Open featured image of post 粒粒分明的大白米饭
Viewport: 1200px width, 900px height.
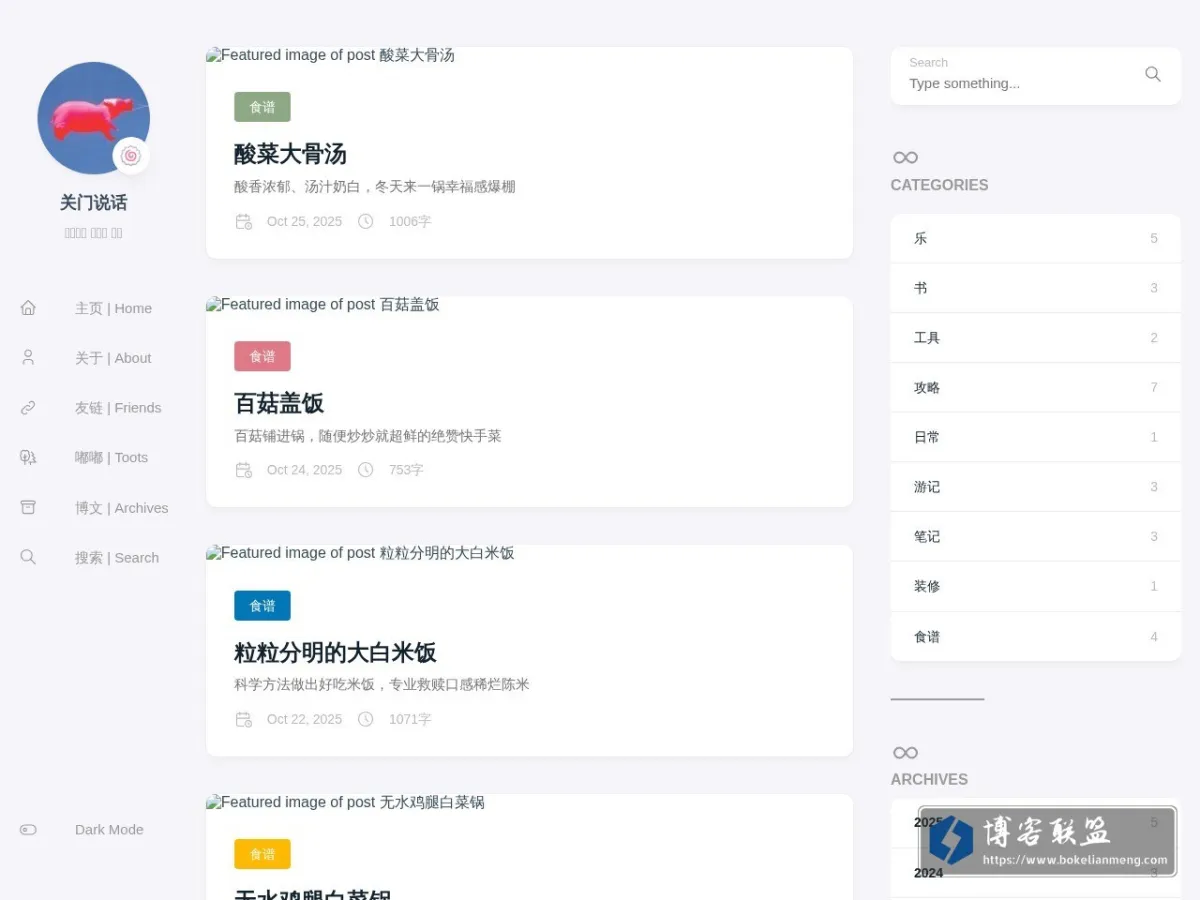(x=360, y=553)
